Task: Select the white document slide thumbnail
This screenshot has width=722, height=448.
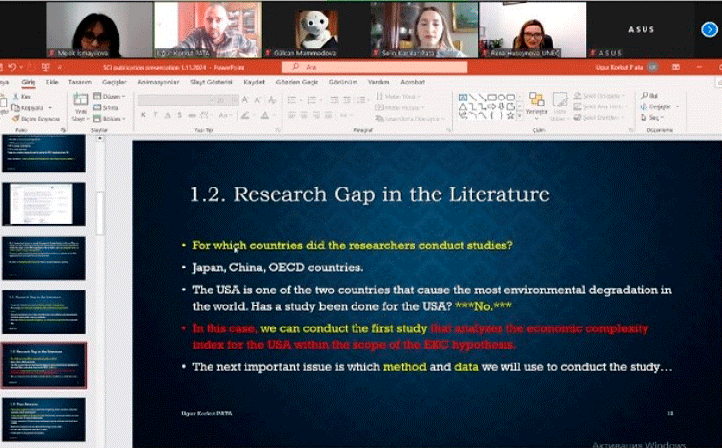Action: 43,203
